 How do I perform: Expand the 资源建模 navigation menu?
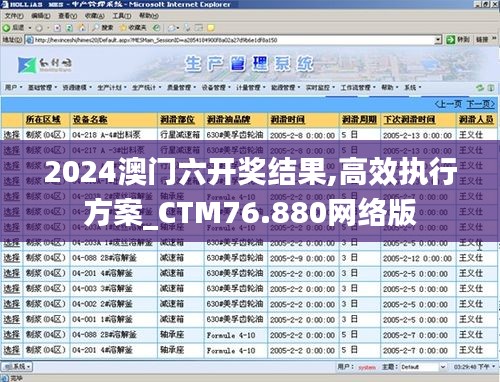77,88
